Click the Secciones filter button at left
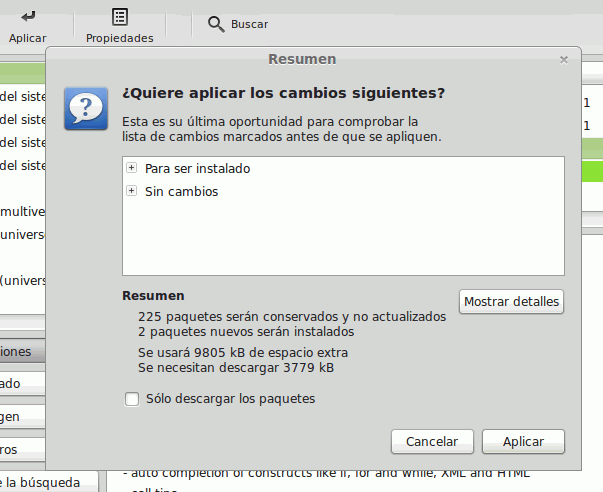This screenshot has width=603, height=492. click(22, 352)
